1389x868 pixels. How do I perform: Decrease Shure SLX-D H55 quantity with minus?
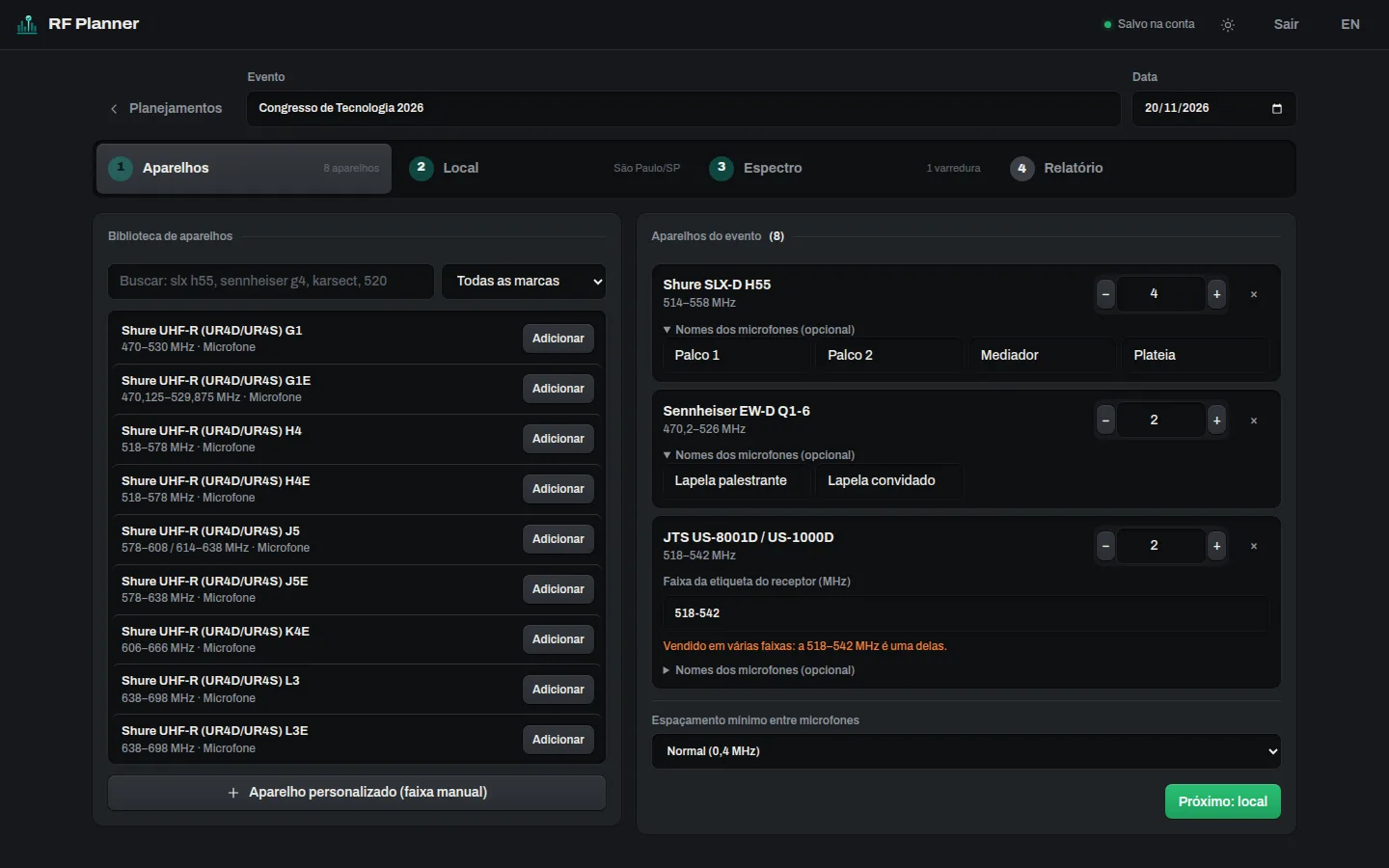coord(1106,294)
